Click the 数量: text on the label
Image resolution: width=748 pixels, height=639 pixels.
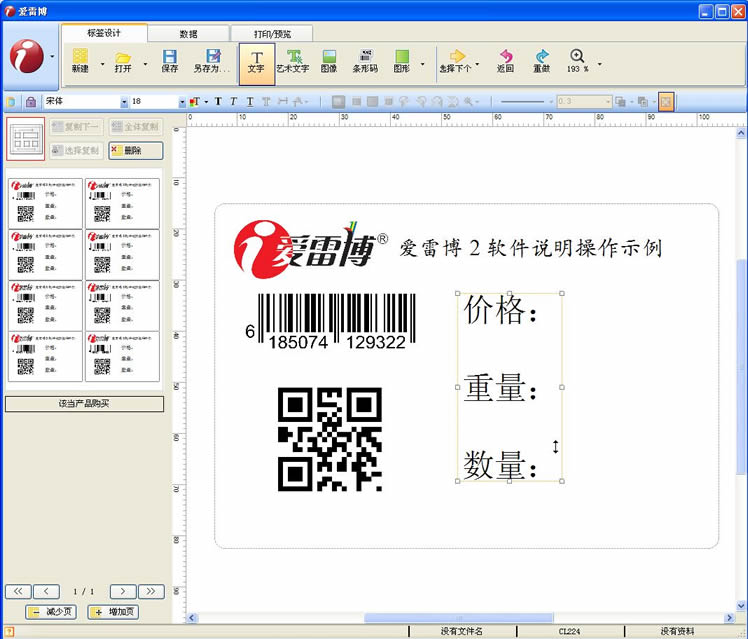pos(500,465)
